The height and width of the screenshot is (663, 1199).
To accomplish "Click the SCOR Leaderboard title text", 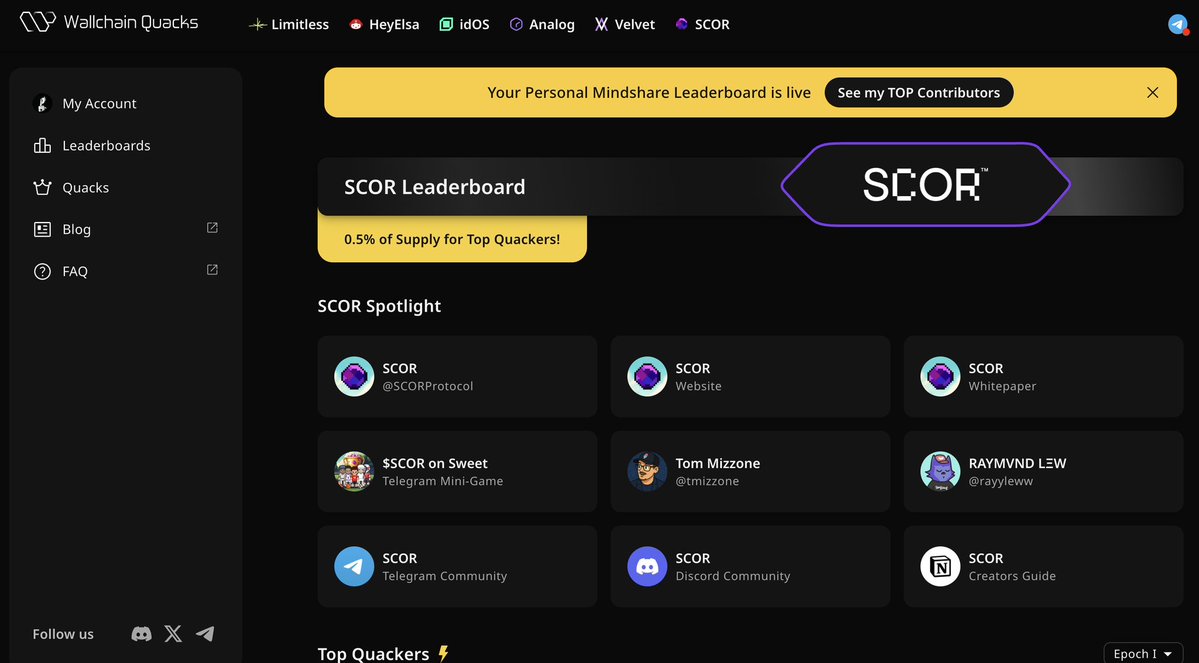I will click(434, 187).
